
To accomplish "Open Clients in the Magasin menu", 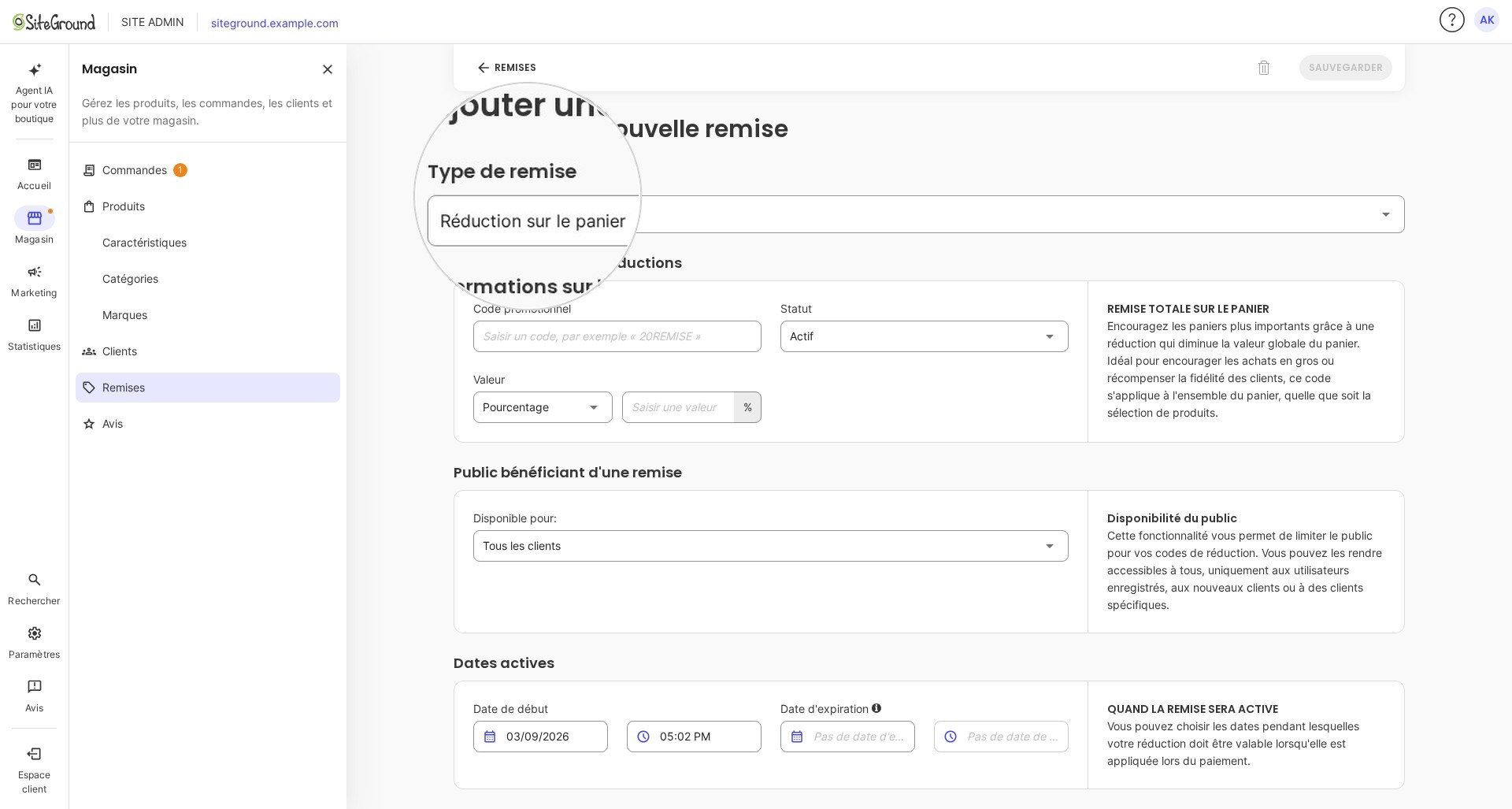I will 208,351.
